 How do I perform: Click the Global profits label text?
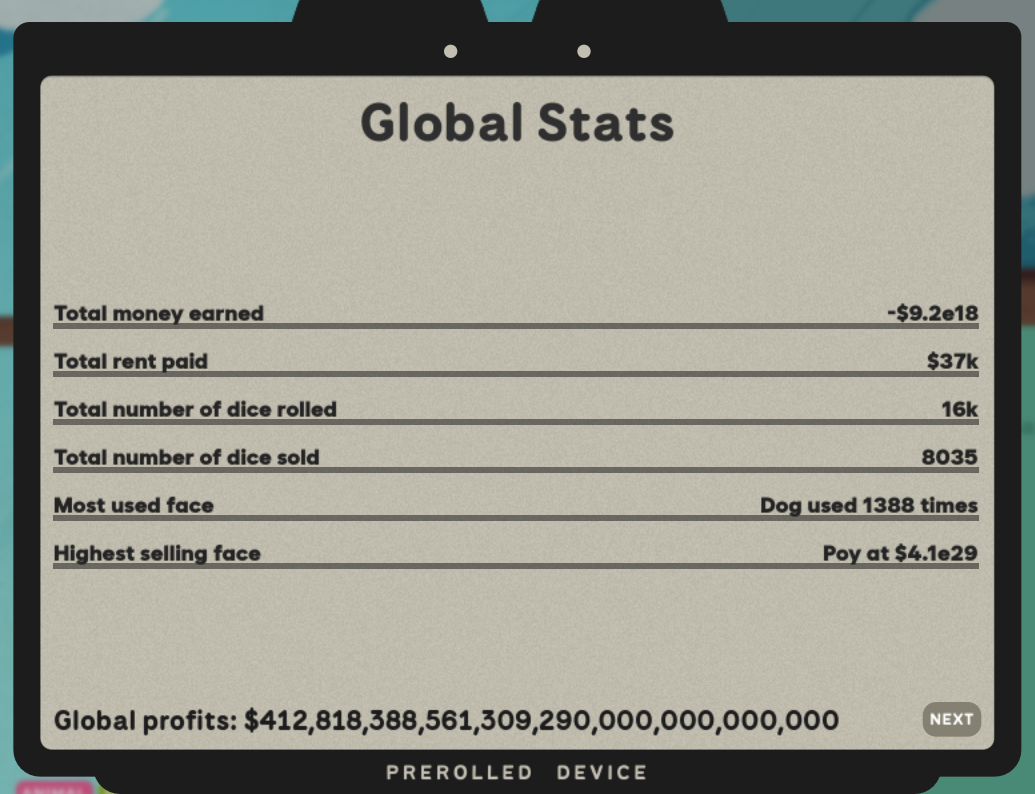[146, 720]
